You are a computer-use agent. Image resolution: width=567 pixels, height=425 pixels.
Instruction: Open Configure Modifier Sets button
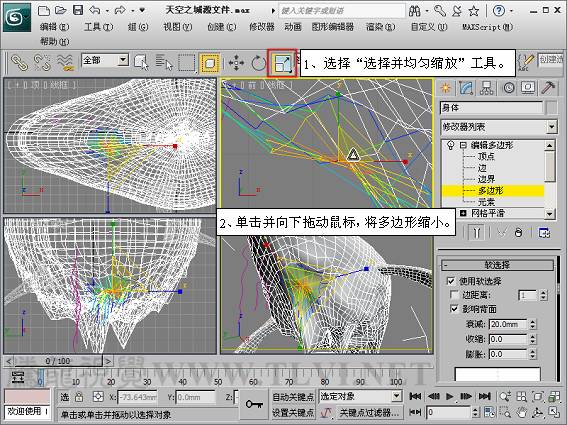point(544,233)
